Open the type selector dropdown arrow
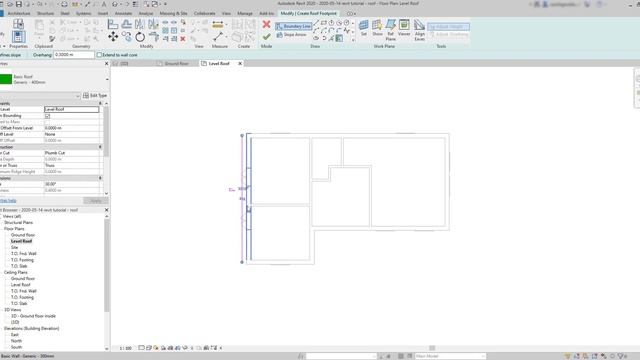Screen dimensions: 640x360 point(107,79)
